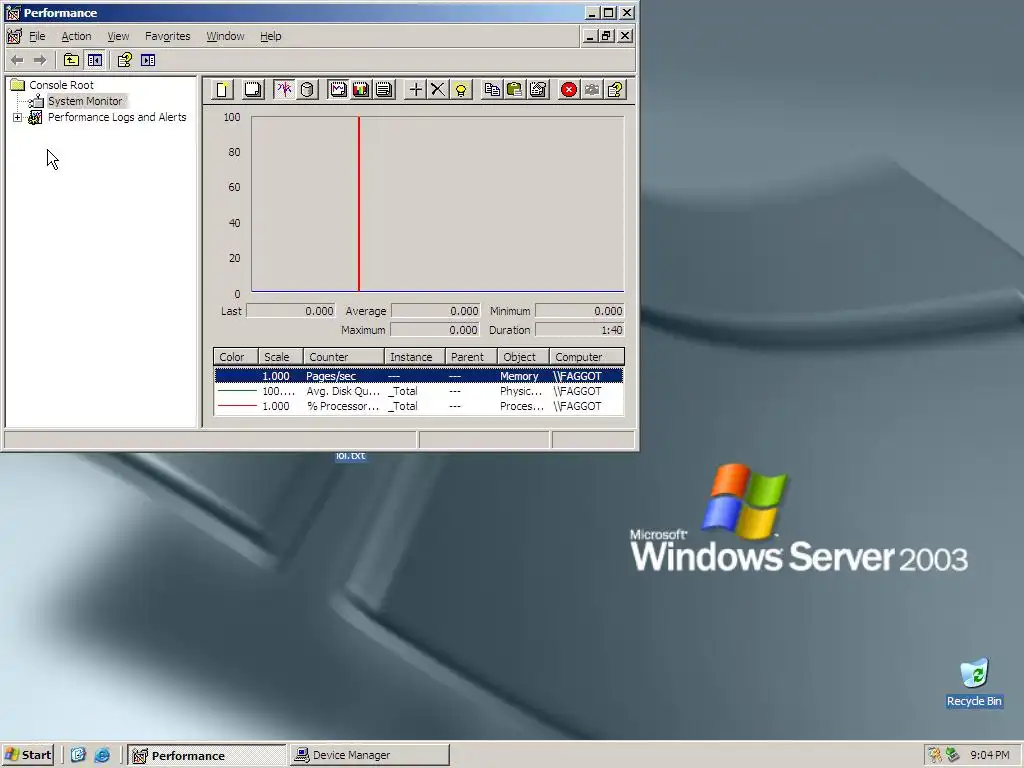Freeze Display with the red circle icon

[569, 89]
